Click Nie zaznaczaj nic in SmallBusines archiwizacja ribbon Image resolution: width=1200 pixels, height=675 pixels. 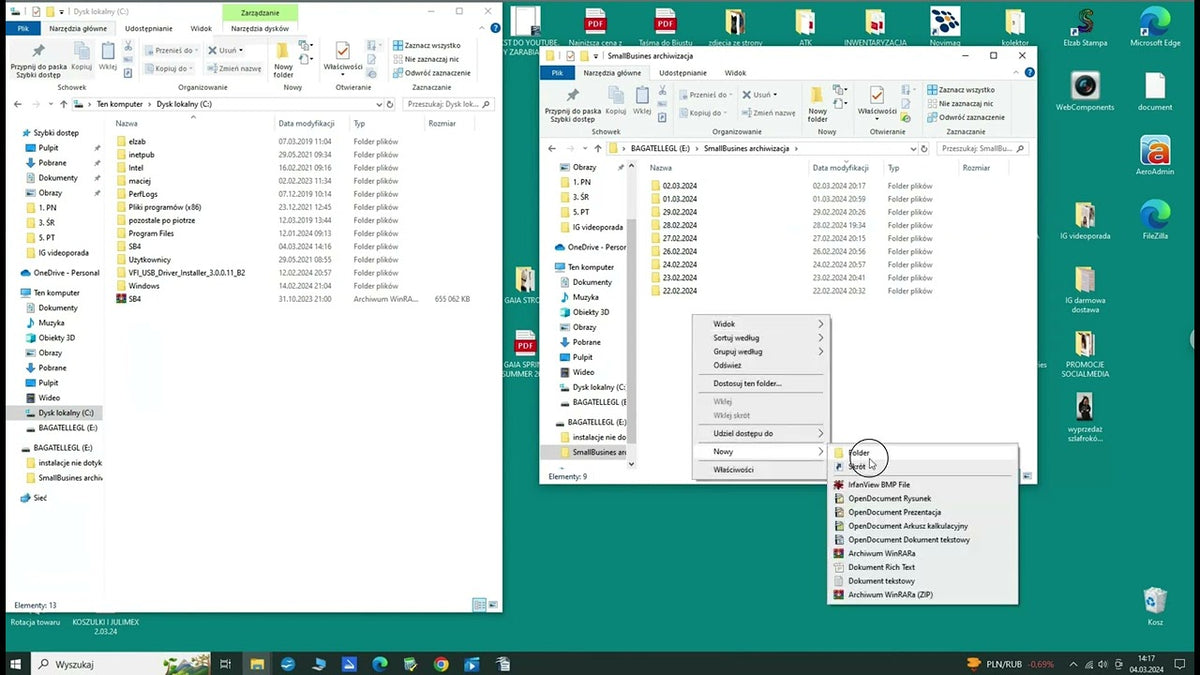pyautogui.click(x=960, y=103)
